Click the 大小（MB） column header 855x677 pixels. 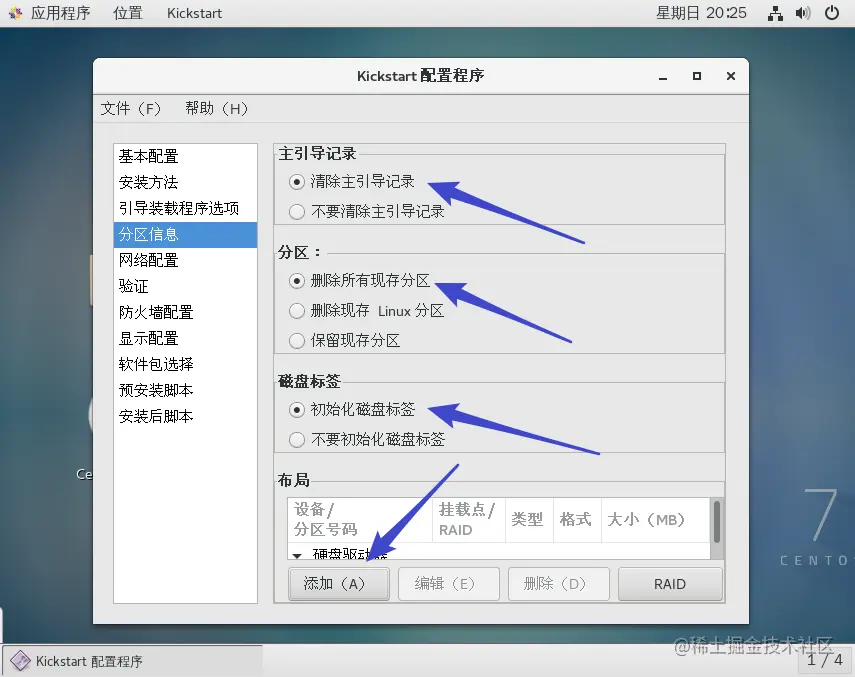click(656, 519)
